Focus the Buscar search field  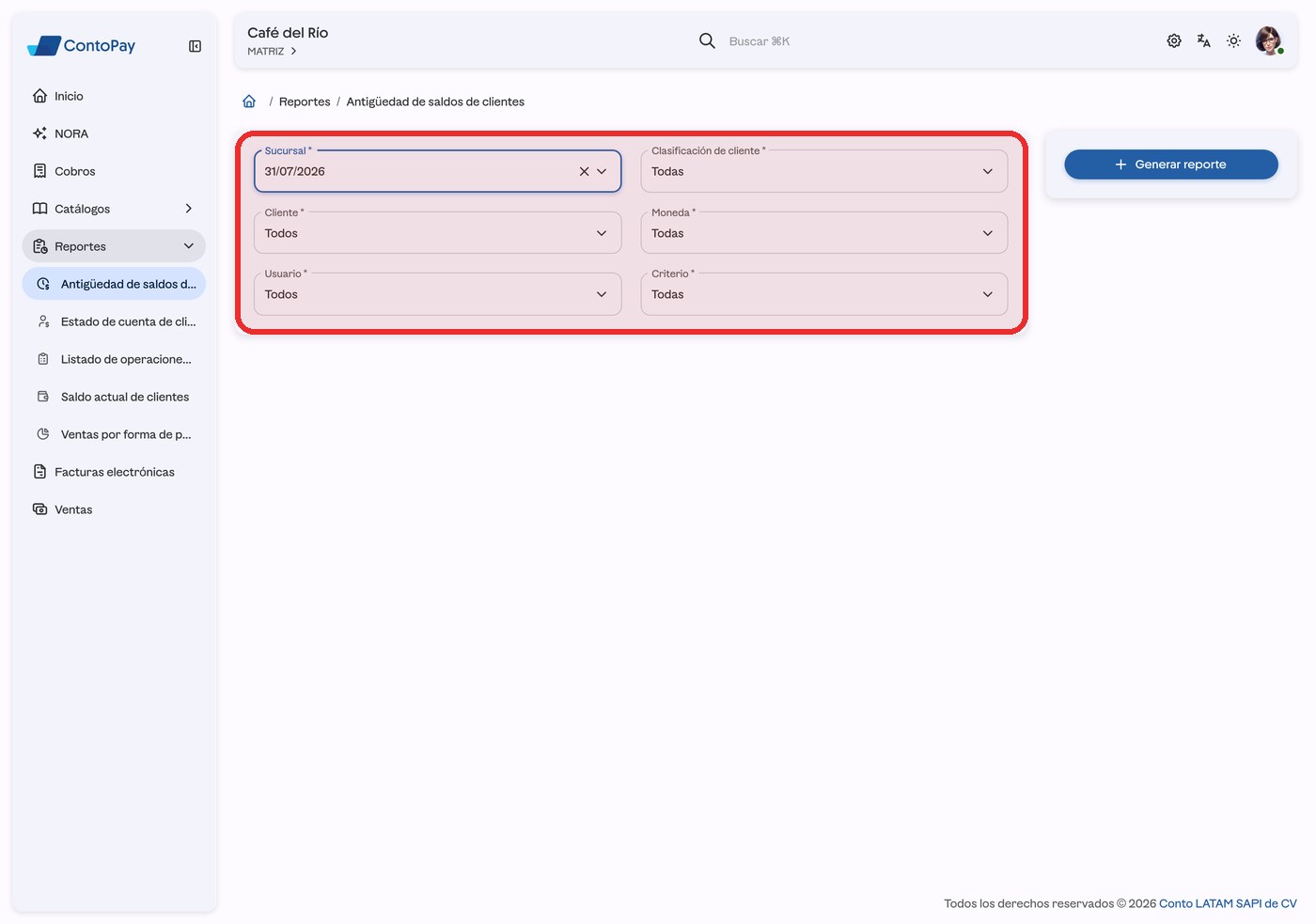(x=760, y=41)
